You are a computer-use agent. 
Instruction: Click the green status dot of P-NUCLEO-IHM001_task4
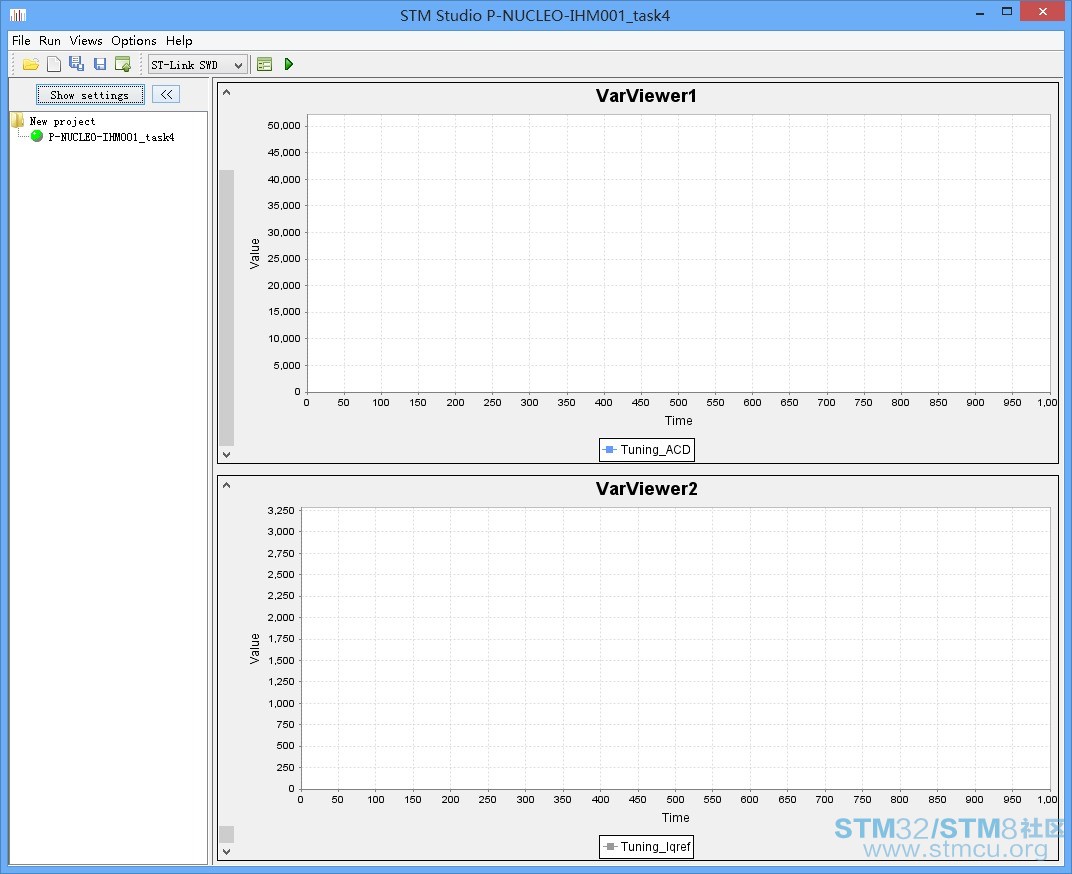pyautogui.click(x=37, y=137)
